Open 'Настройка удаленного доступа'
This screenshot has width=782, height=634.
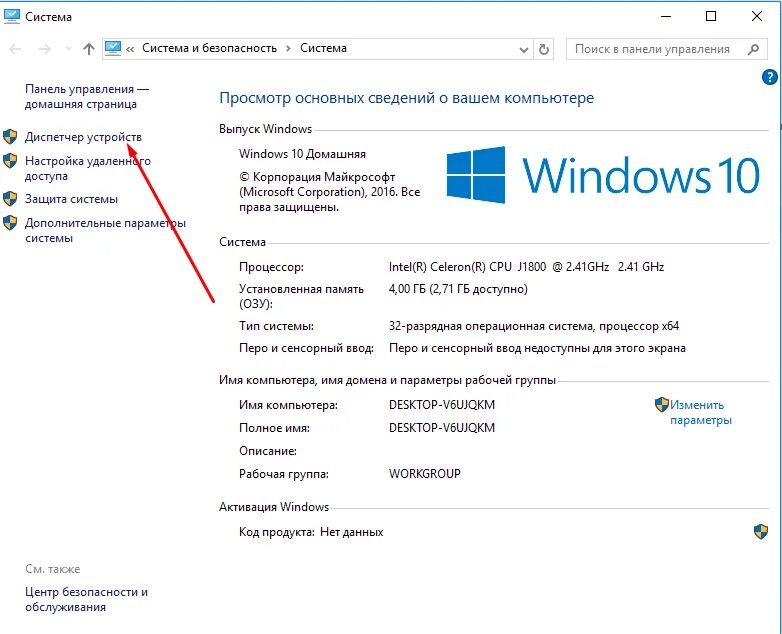point(88,169)
